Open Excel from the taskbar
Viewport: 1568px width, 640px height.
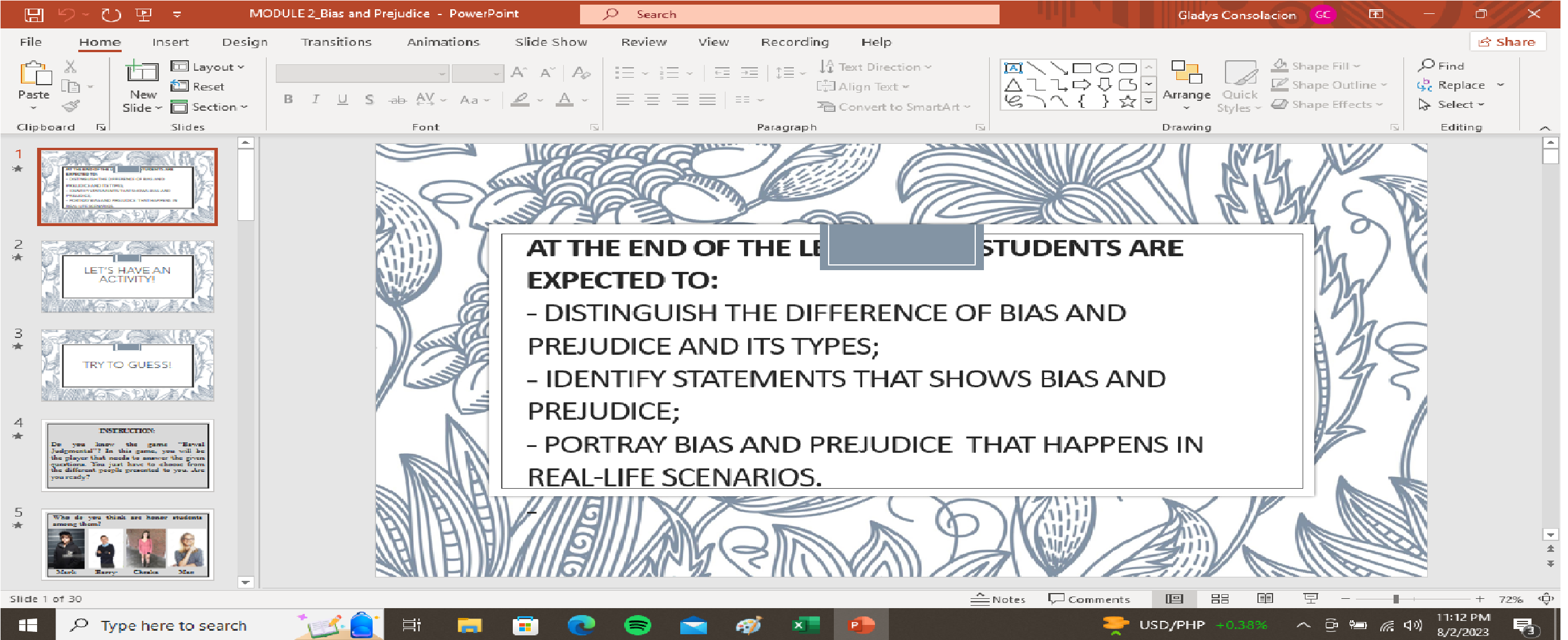click(805, 626)
